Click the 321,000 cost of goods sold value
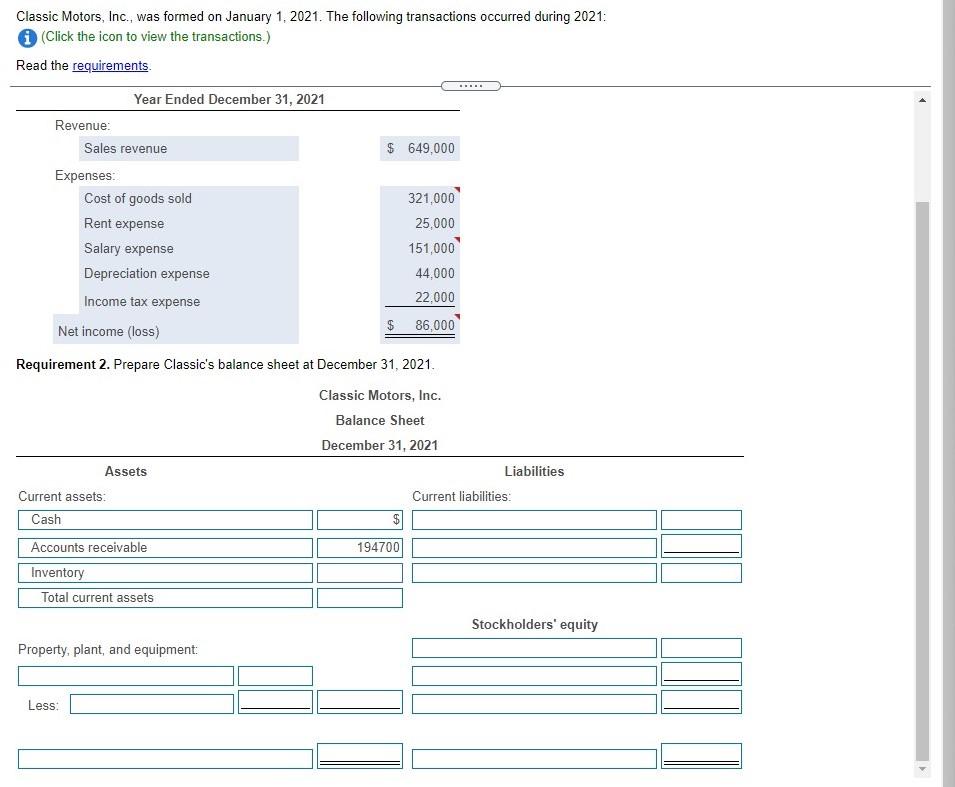Screen dimensions: 955x787 [x=431, y=199]
